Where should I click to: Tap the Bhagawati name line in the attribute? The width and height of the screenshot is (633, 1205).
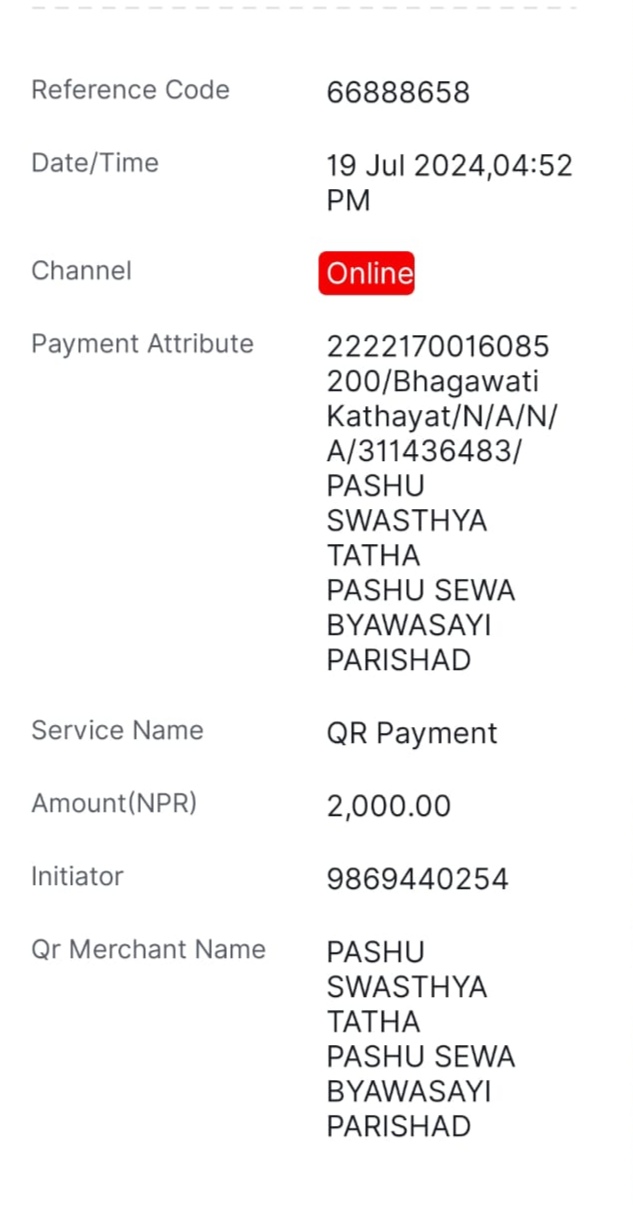[433, 382]
